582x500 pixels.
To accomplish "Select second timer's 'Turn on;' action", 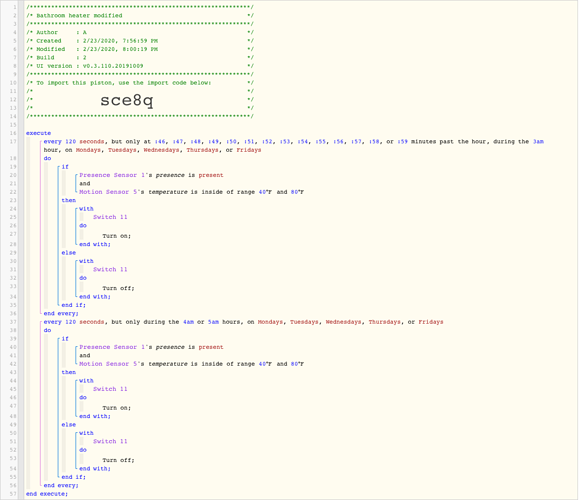I will pos(117,408).
